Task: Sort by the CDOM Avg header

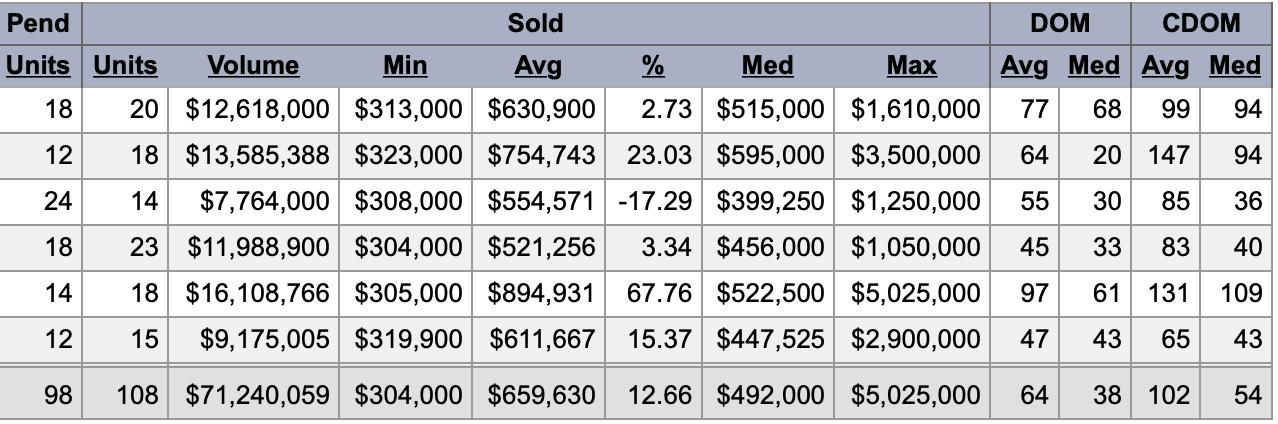Action: click(1164, 66)
